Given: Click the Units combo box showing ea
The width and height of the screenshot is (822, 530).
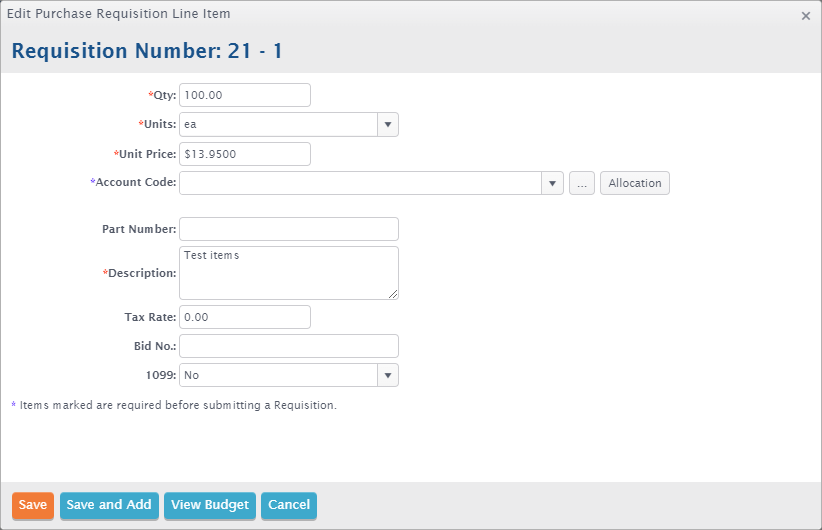Looking at the screenshot, I should 279,125.
